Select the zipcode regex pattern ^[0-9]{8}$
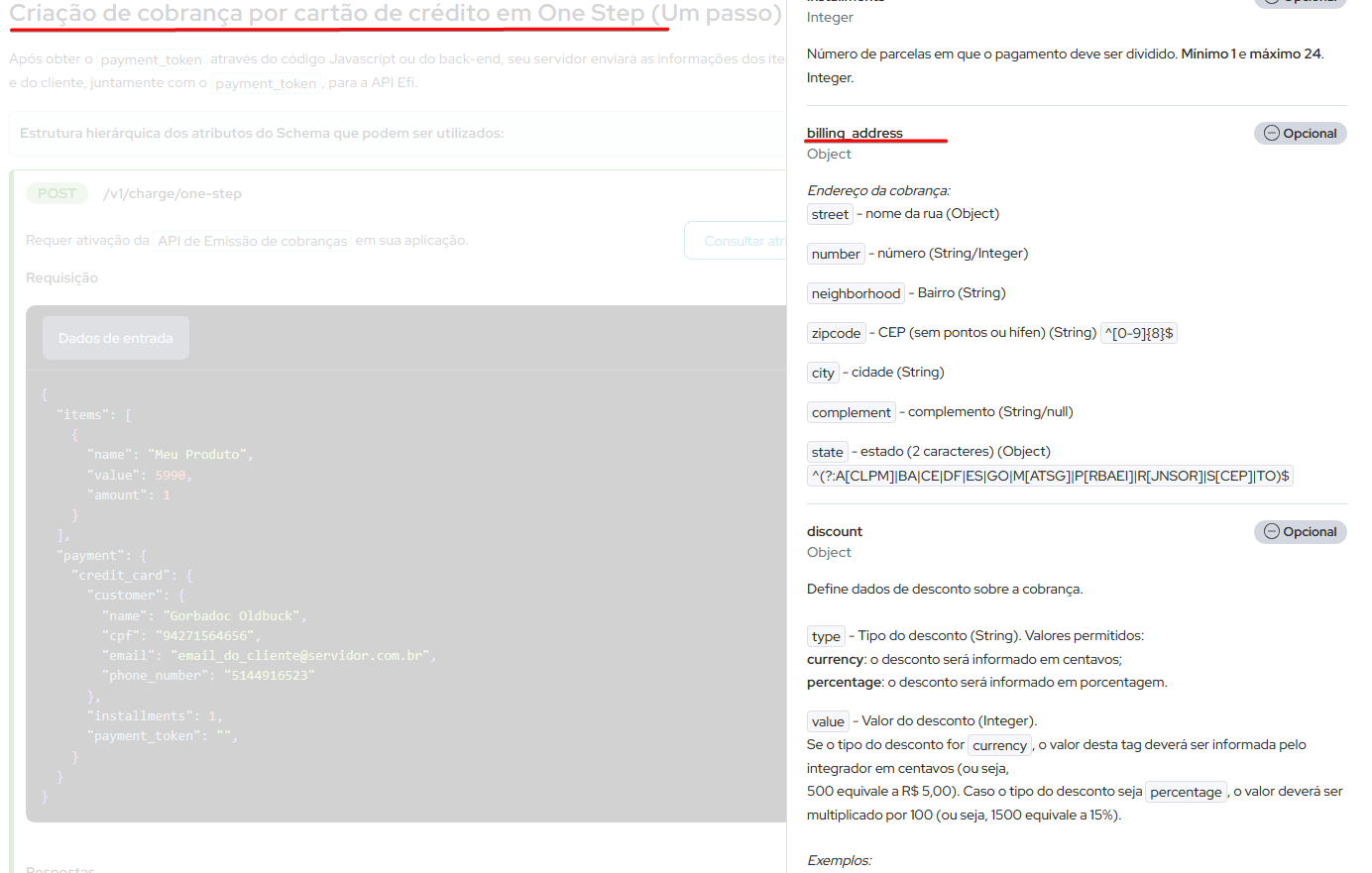Screen dimensions: 1372x873 [1138, 333]
